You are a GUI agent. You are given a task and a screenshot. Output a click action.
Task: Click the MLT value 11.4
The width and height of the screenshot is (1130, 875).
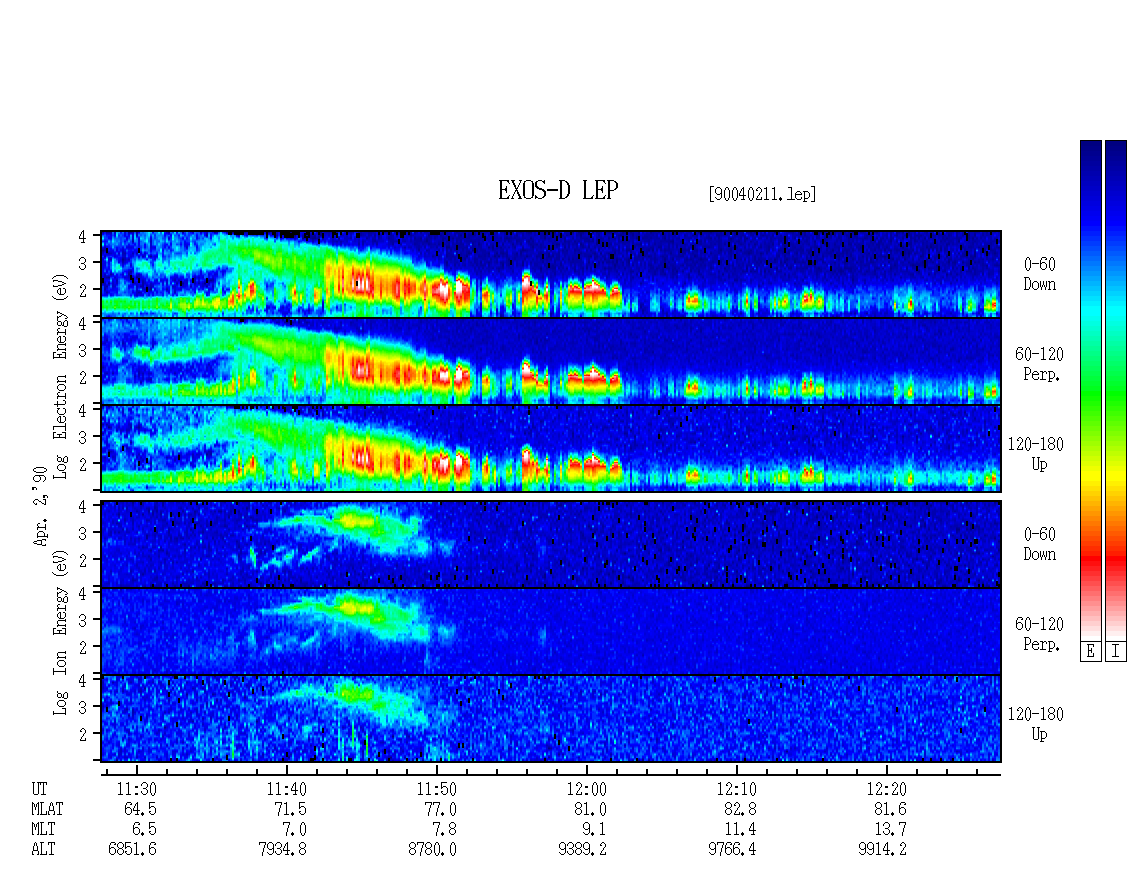tap(740, 830)
